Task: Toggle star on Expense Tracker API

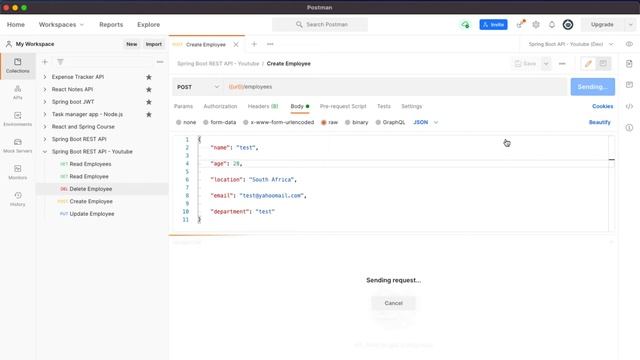Action: click(x=149, y=77)
